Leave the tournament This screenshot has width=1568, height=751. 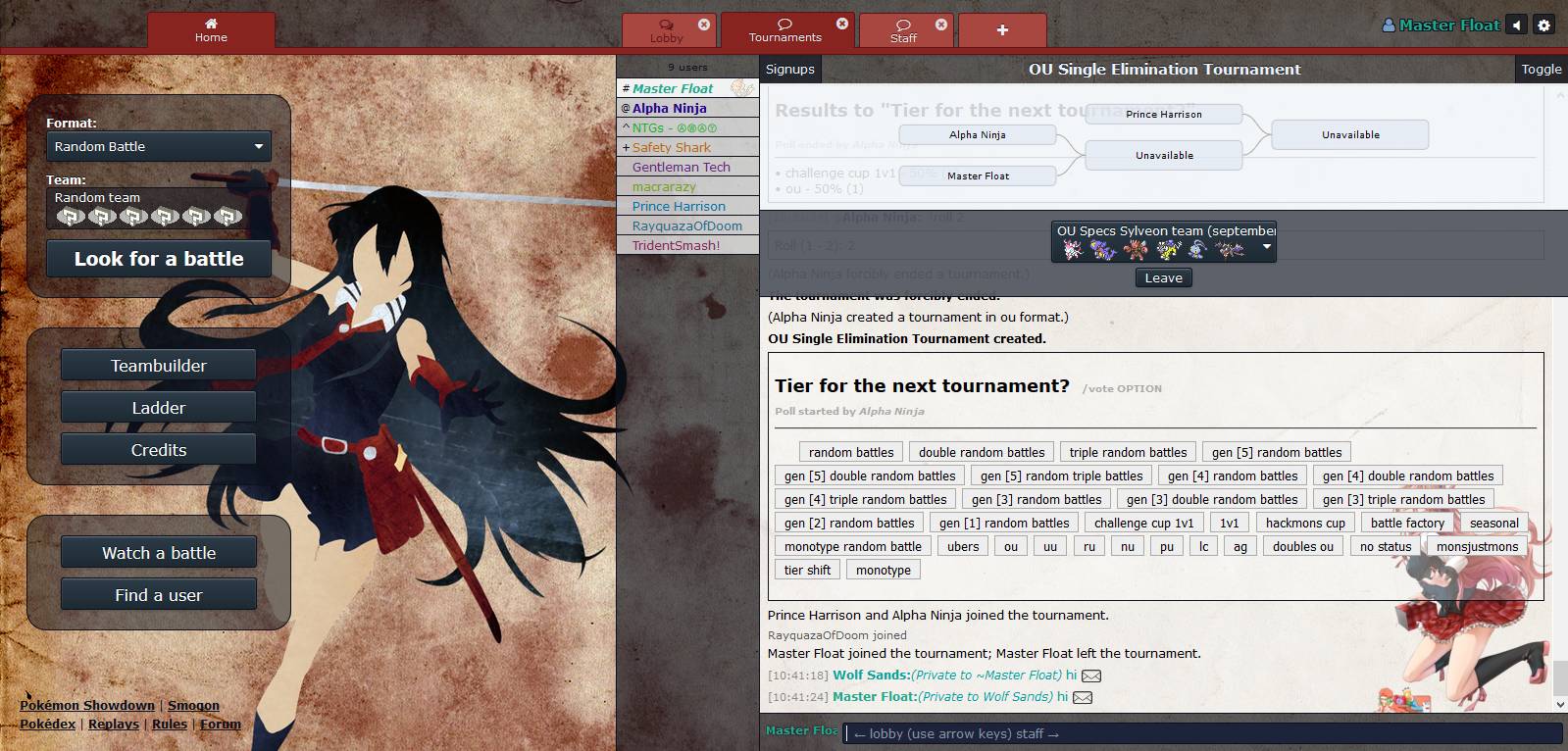(1163, 277)
